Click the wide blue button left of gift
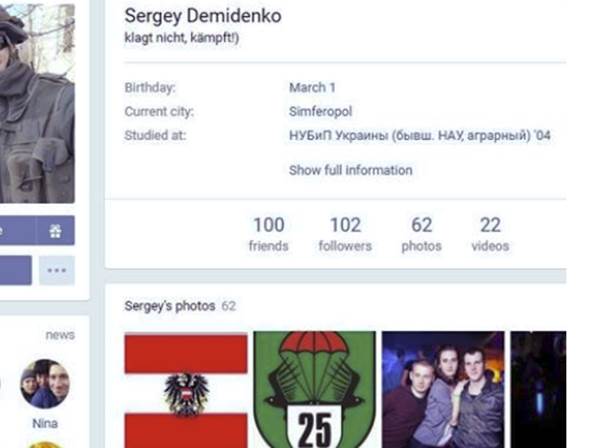605x448 pixels. pos(16,230)
